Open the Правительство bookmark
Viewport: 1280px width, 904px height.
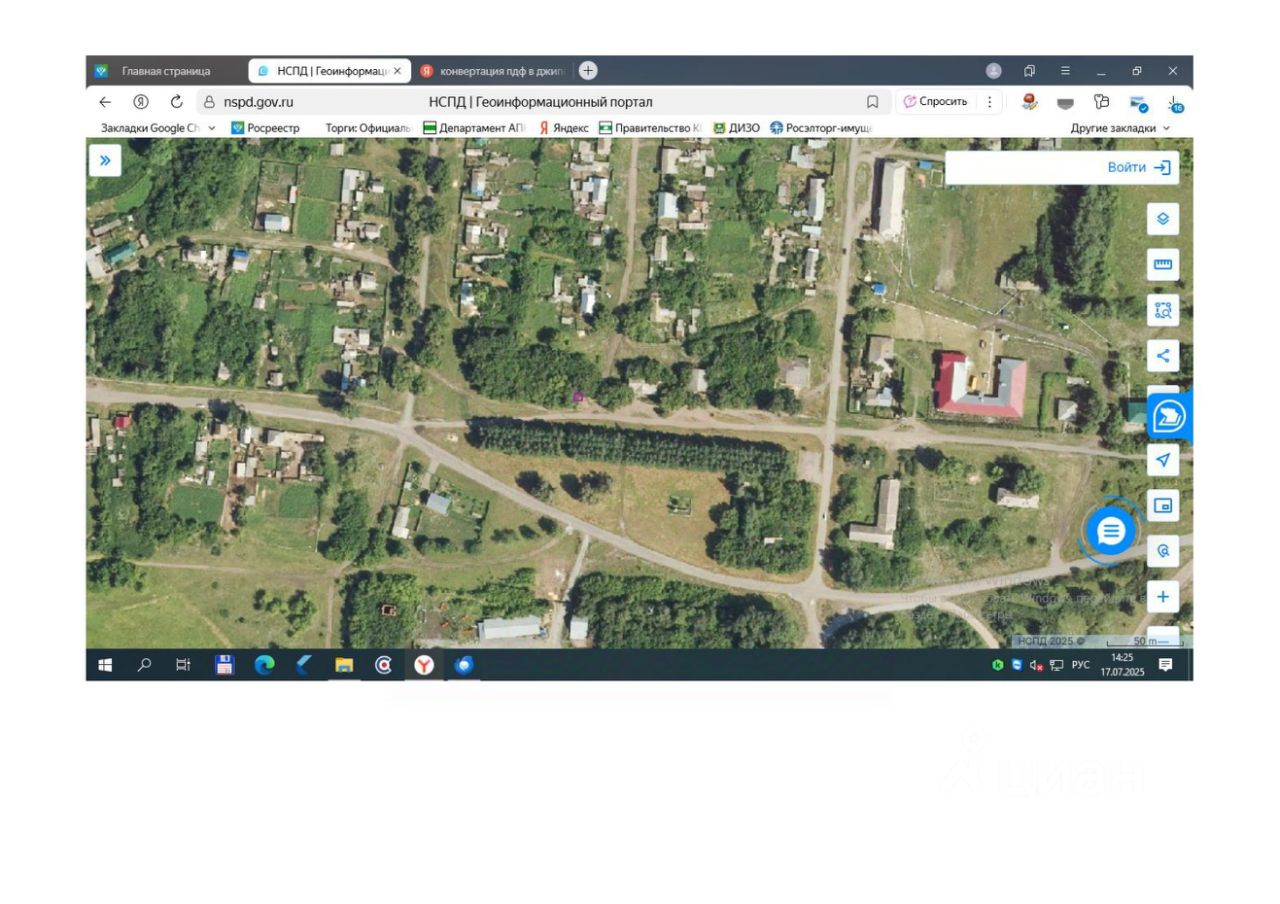650,128
